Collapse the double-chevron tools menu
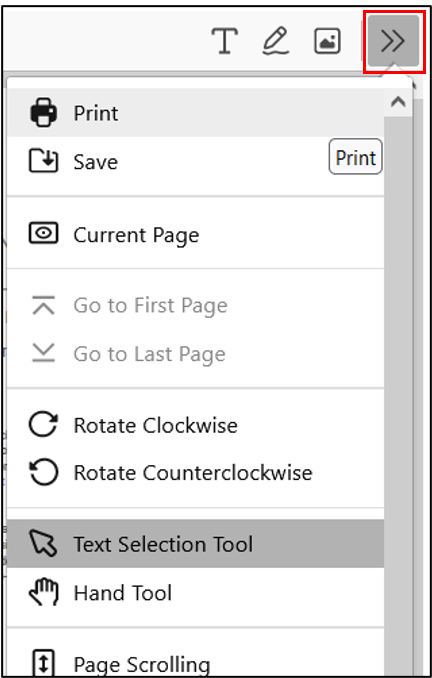The width and height of the screenshot is (432, 678). coord(394,41)
